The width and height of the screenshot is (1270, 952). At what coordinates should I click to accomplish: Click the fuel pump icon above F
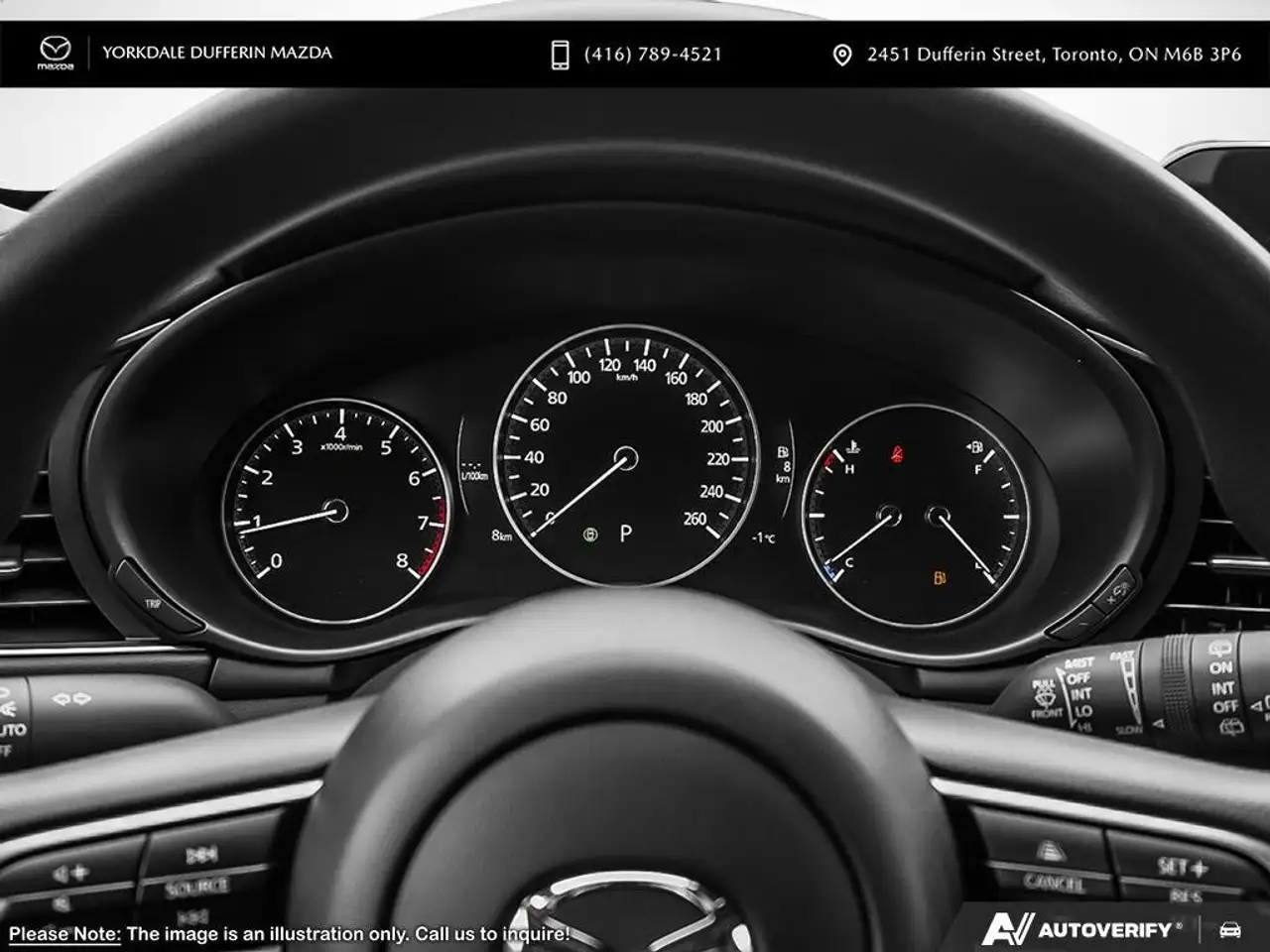(974, 447)
